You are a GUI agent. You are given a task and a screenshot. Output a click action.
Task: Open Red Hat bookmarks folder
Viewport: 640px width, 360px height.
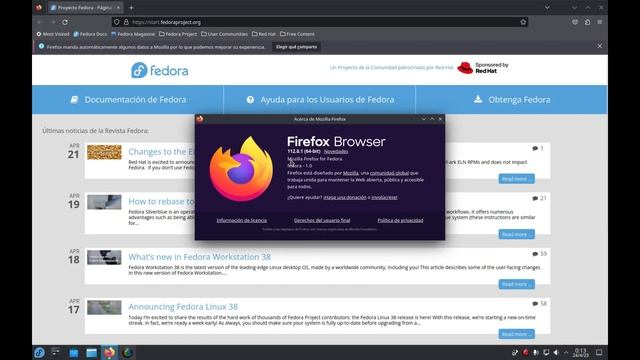(x=264, y=34)
